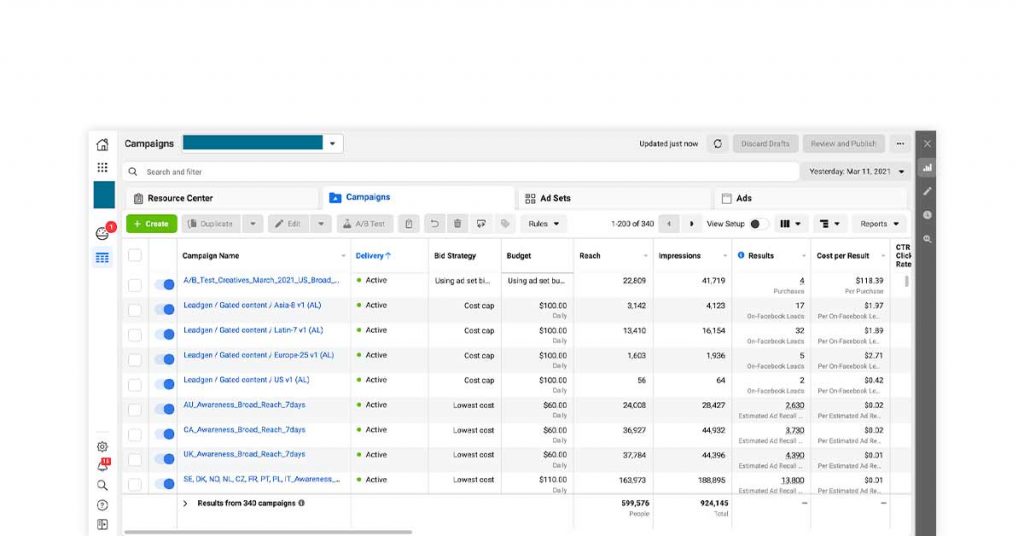
Task: Click the refresh icon next to Updated just now
Action: click(x=717, y=144)
